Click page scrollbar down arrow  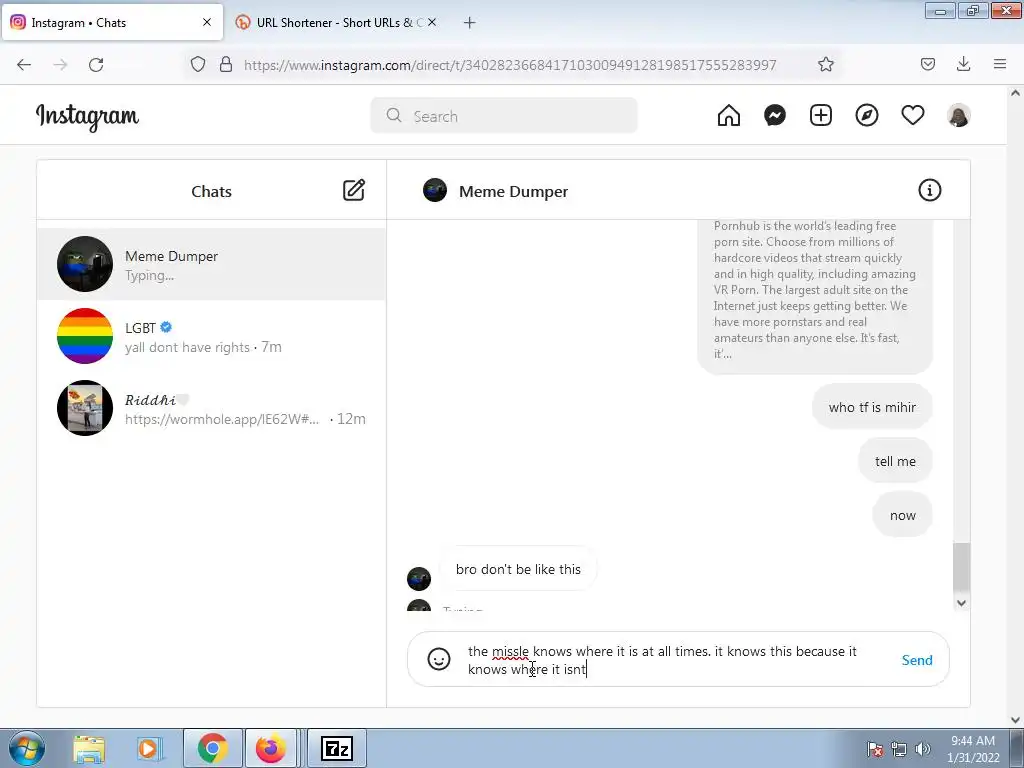[x=1015, y=720]
